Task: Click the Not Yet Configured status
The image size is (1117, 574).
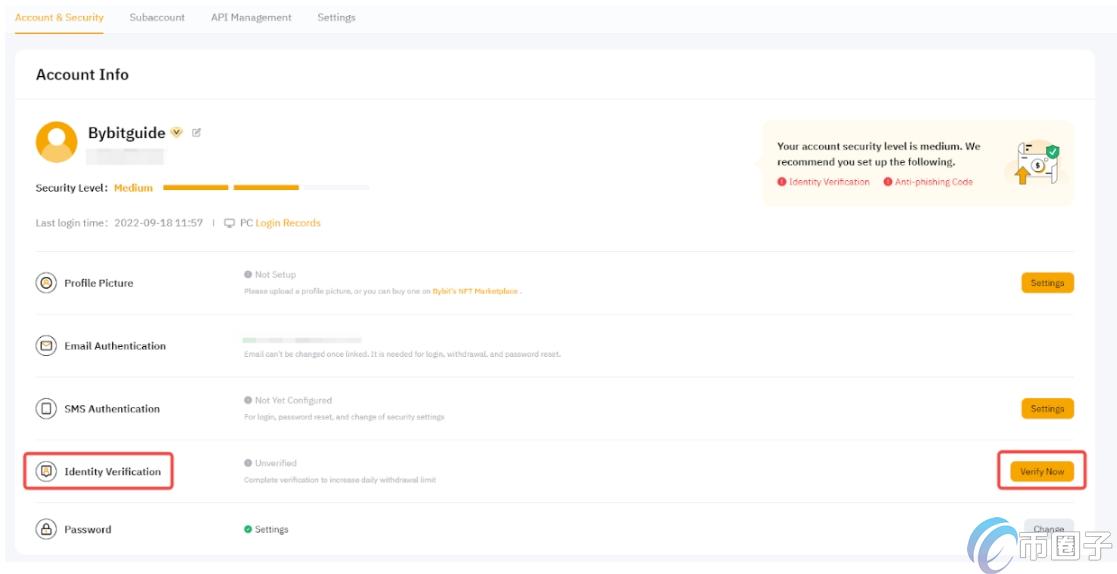Action: click(293, 400)
